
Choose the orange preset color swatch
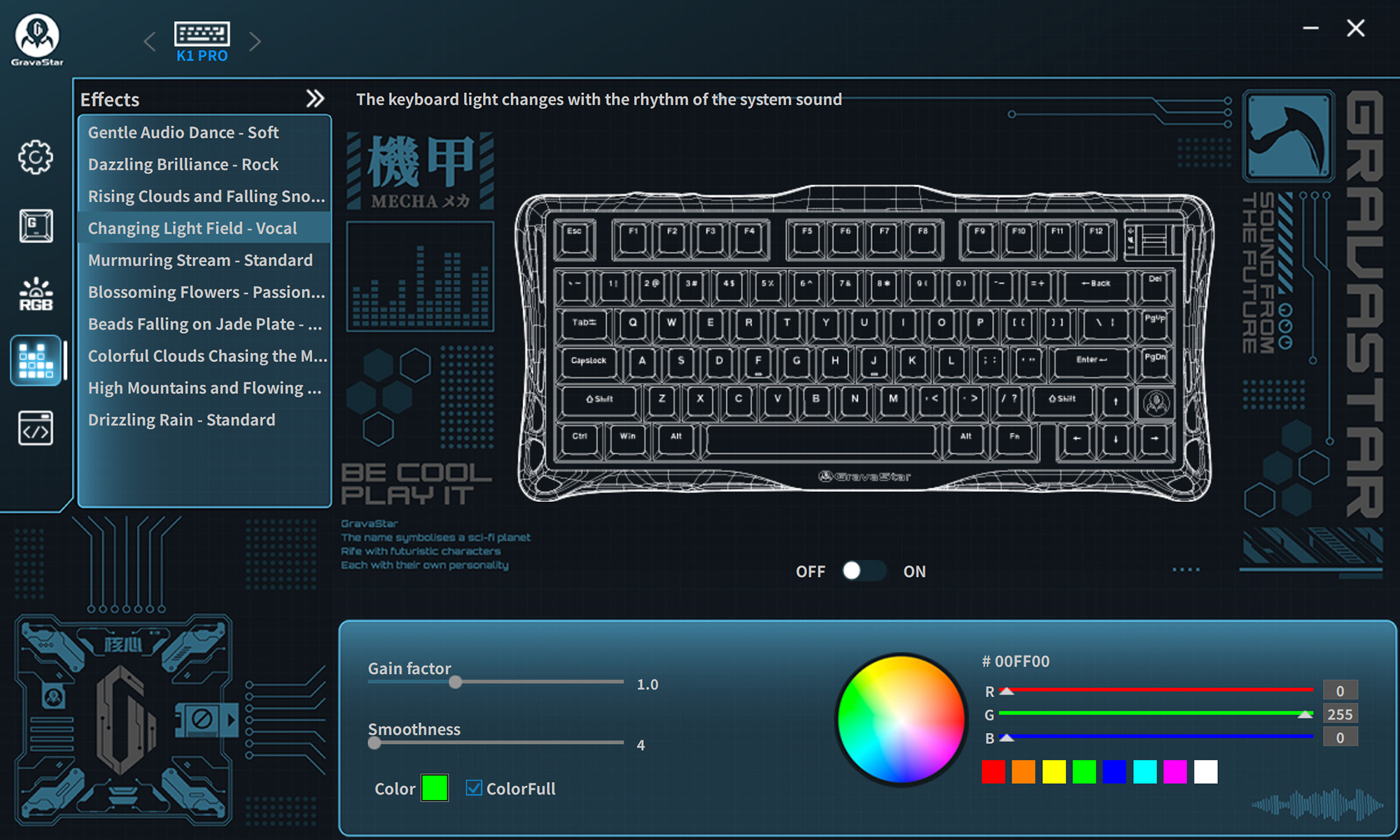pyautogui.click(x=1023, y=771)
